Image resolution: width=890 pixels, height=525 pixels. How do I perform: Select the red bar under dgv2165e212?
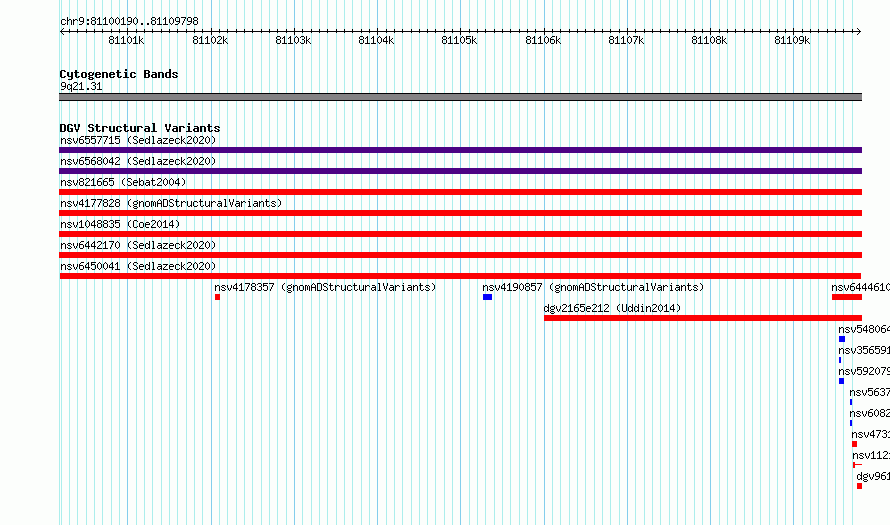pos(703,318)
